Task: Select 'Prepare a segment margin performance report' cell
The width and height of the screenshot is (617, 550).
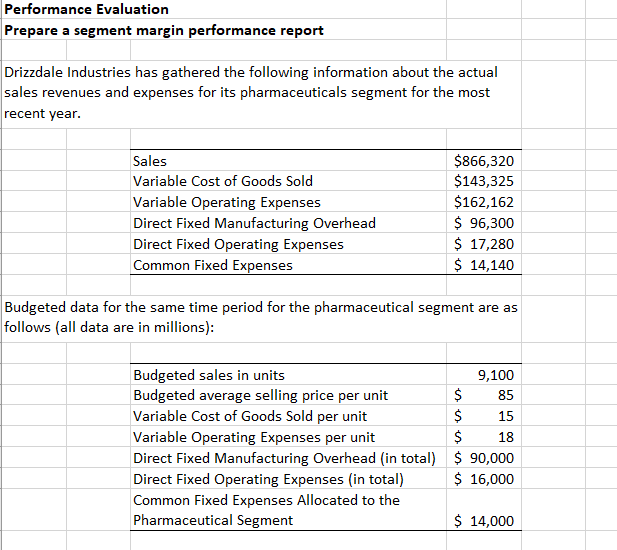Action: 224,30
